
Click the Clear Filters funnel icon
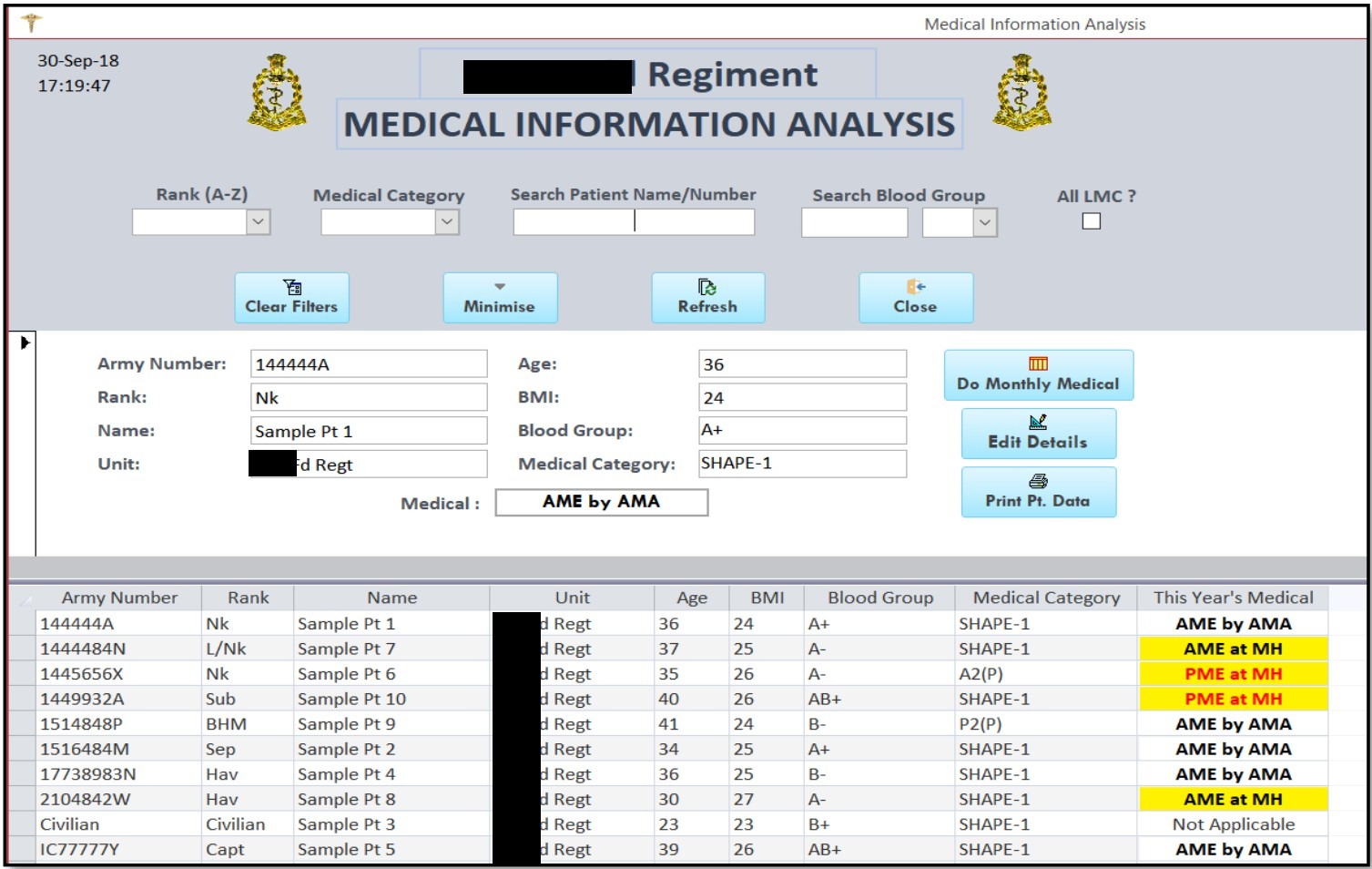coord(291,287)
